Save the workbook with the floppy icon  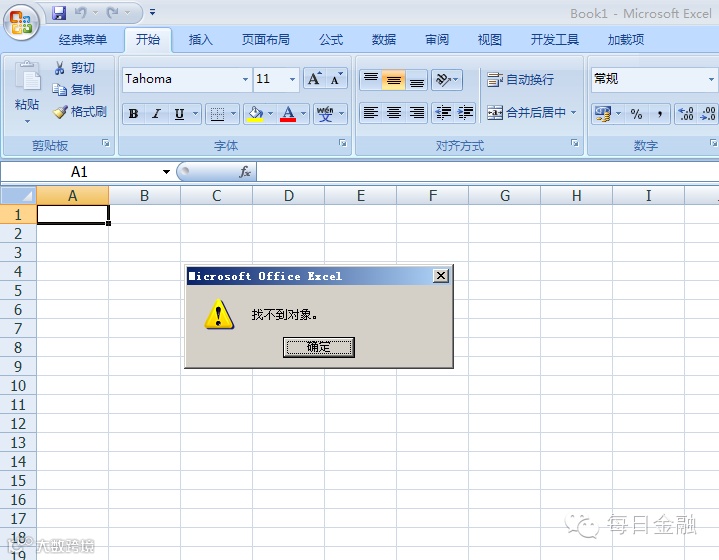(x=59, y=13)
